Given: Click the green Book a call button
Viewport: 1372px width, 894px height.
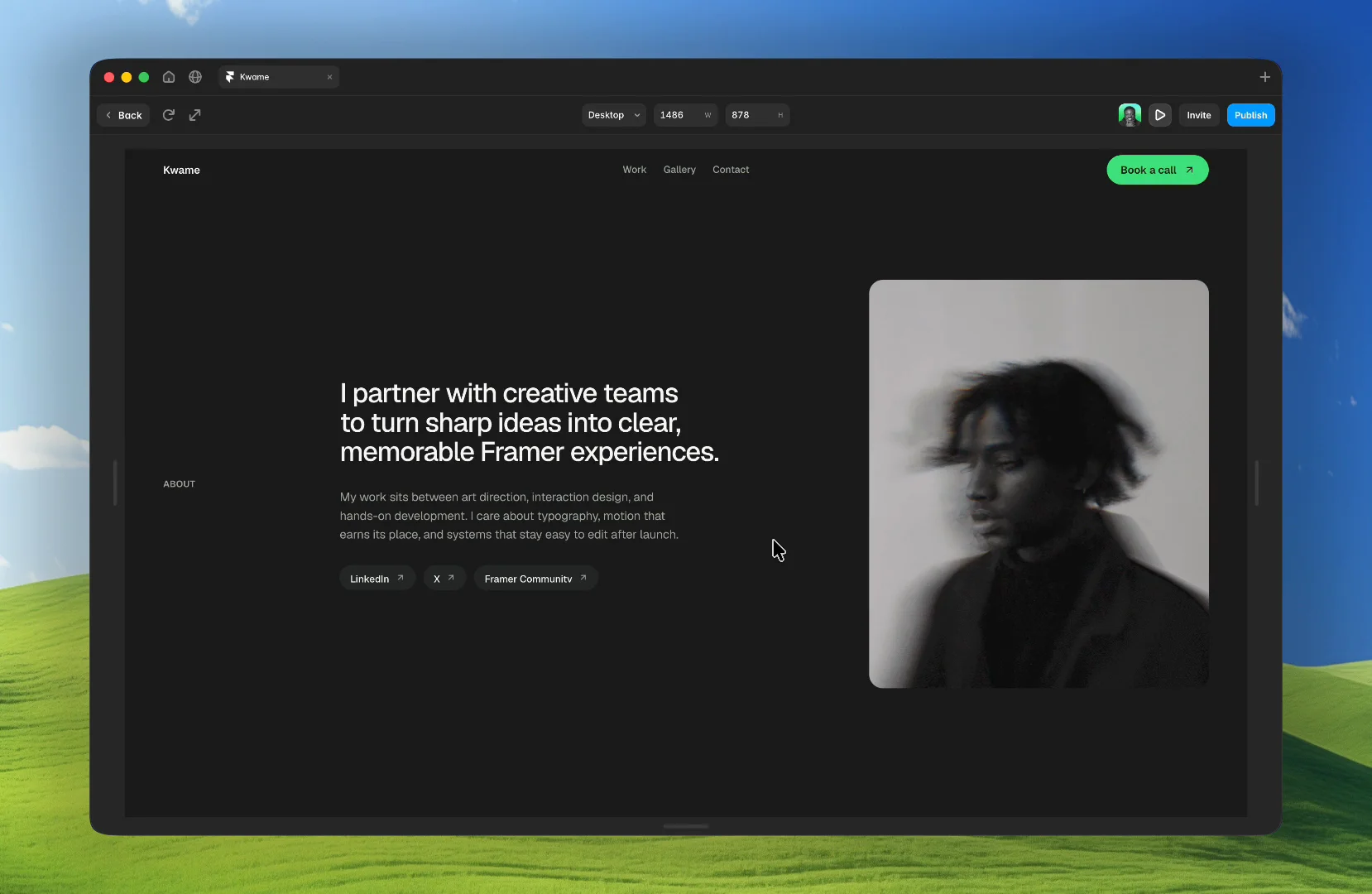Looking at the screenshot, I should click(x=1157, y=170).
